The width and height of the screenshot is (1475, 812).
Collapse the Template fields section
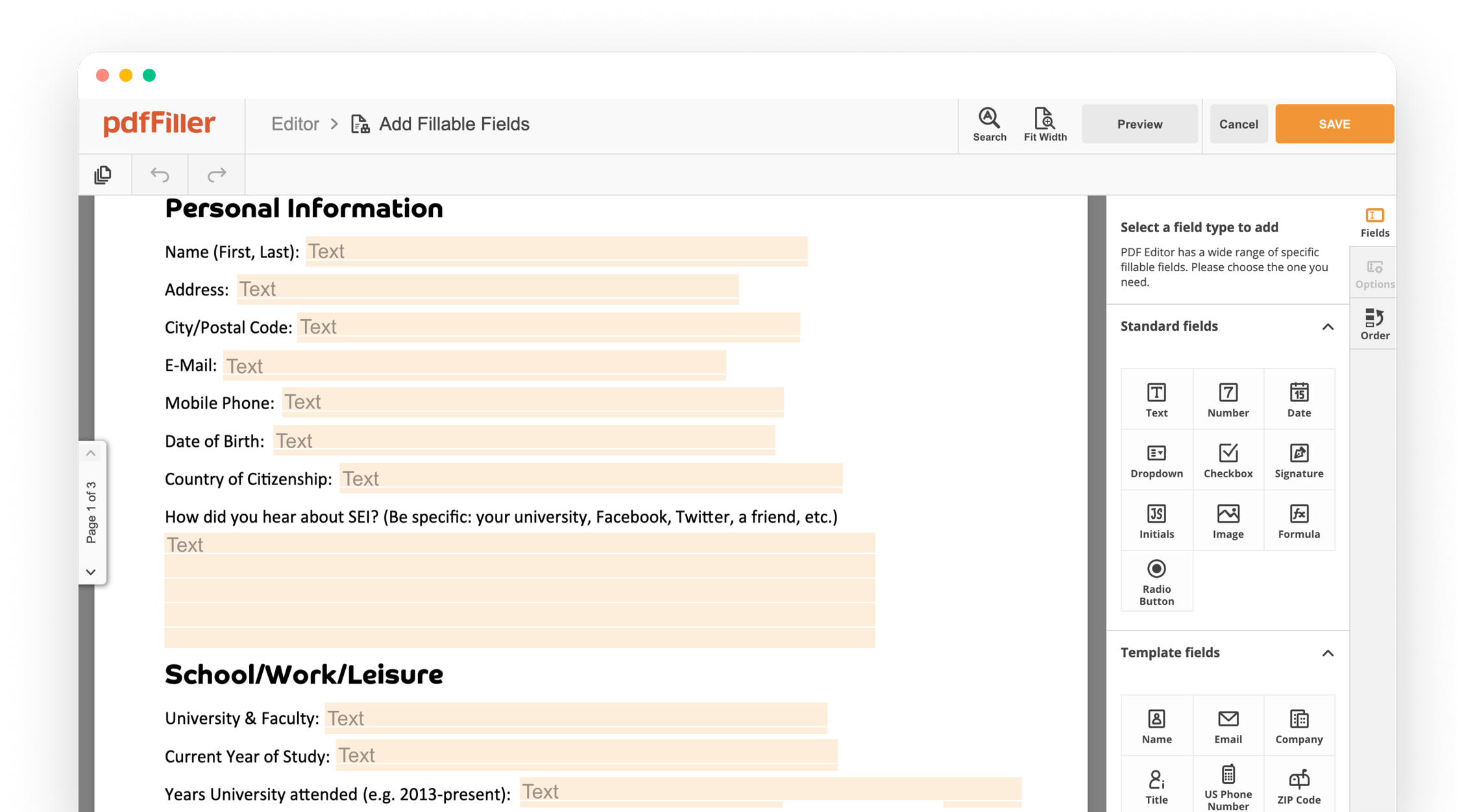(1328, 653)
